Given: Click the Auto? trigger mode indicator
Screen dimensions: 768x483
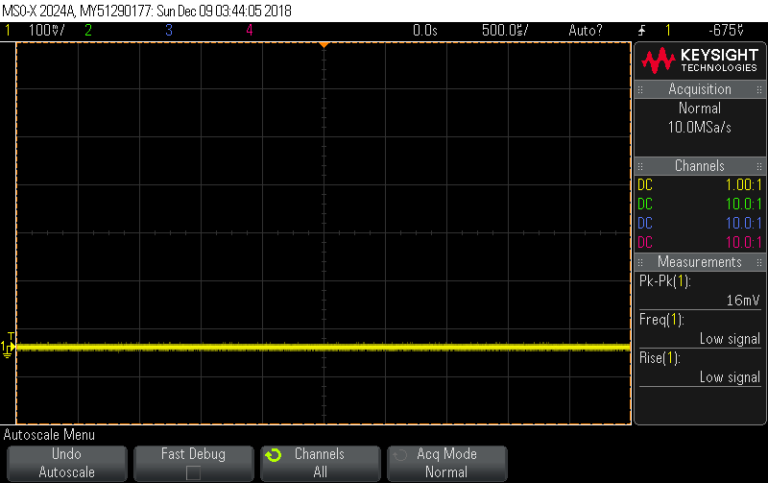Looking at the screenshot, I should (x=585, y=30).
